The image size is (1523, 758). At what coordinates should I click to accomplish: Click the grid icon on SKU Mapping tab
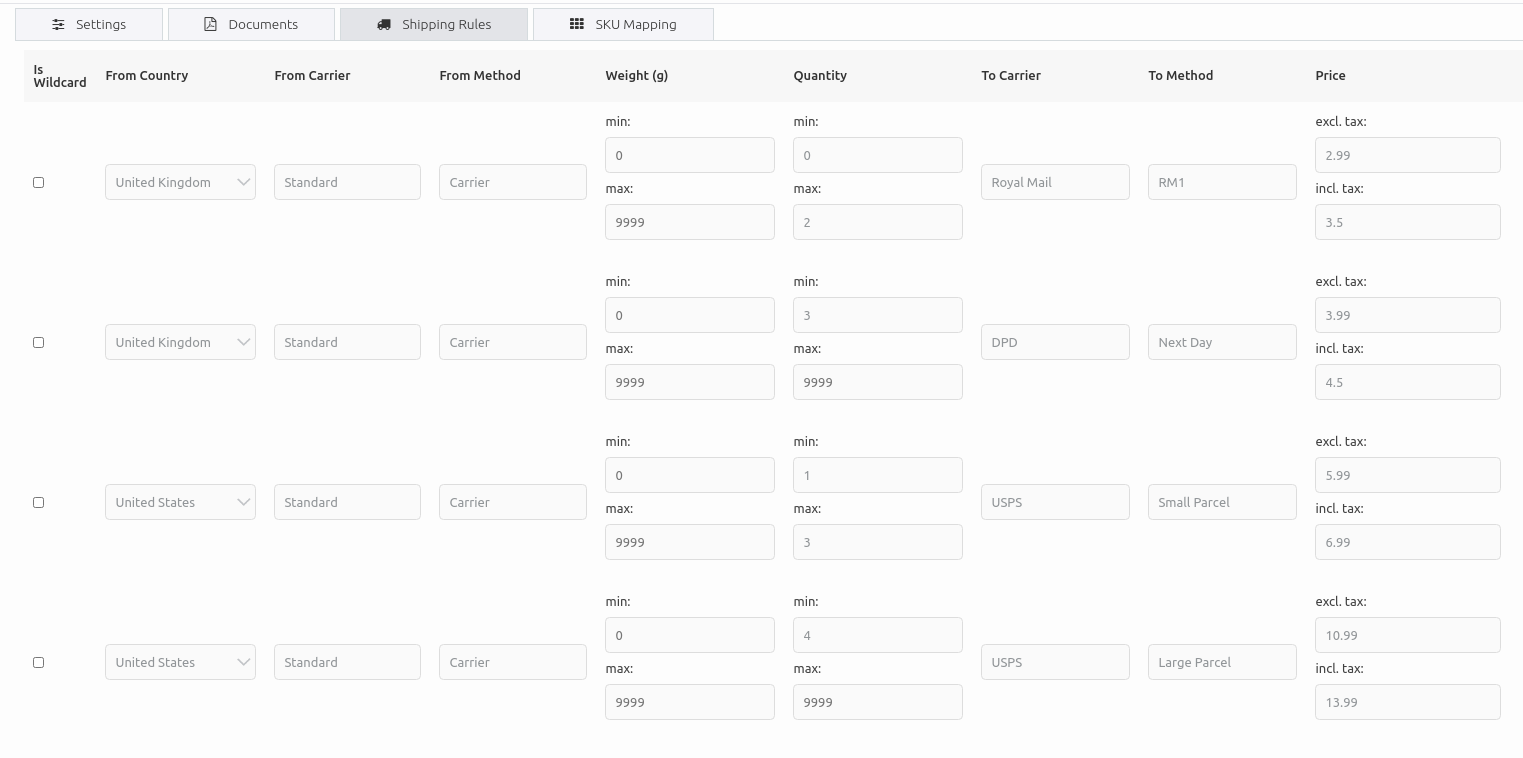577,24
